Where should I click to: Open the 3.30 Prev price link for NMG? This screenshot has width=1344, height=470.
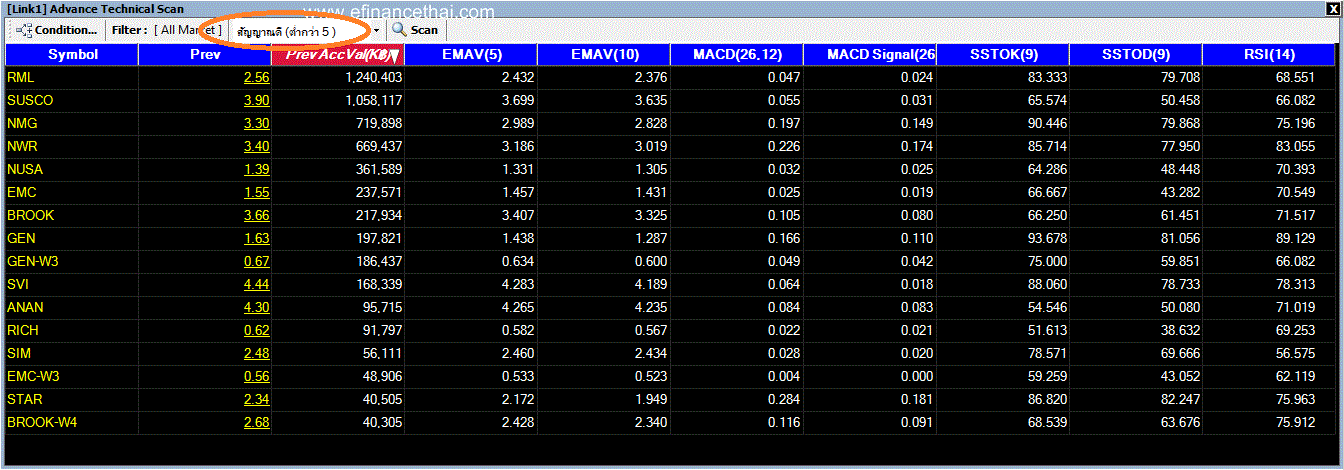(256, 123)
